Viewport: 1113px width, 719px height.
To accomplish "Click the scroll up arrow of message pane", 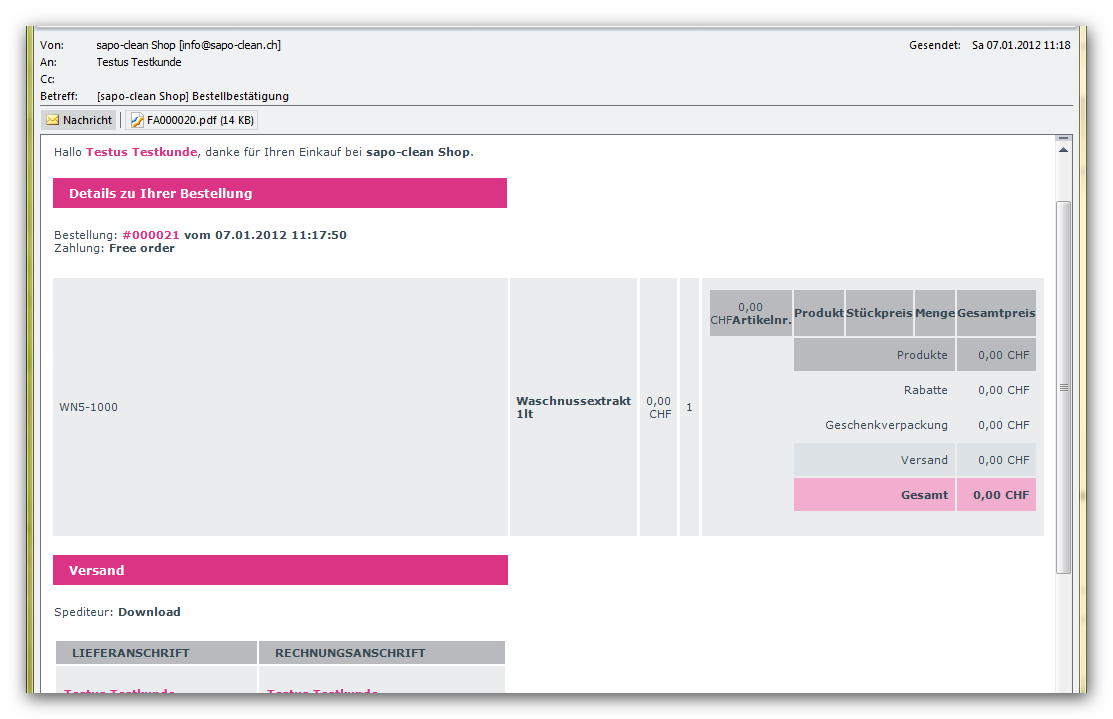I will click(1063, 150).
